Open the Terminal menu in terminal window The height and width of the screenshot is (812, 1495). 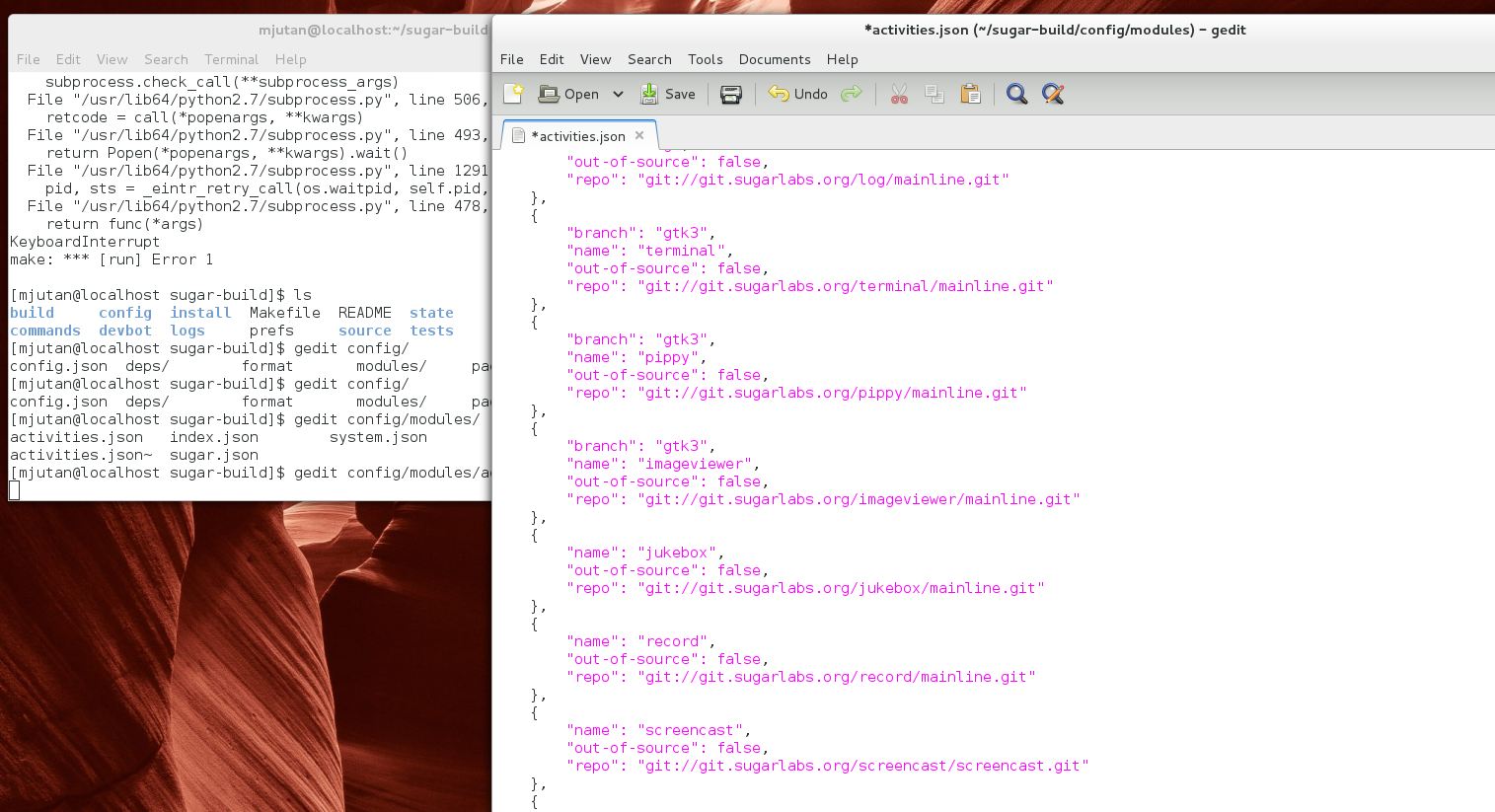[231, 59]
